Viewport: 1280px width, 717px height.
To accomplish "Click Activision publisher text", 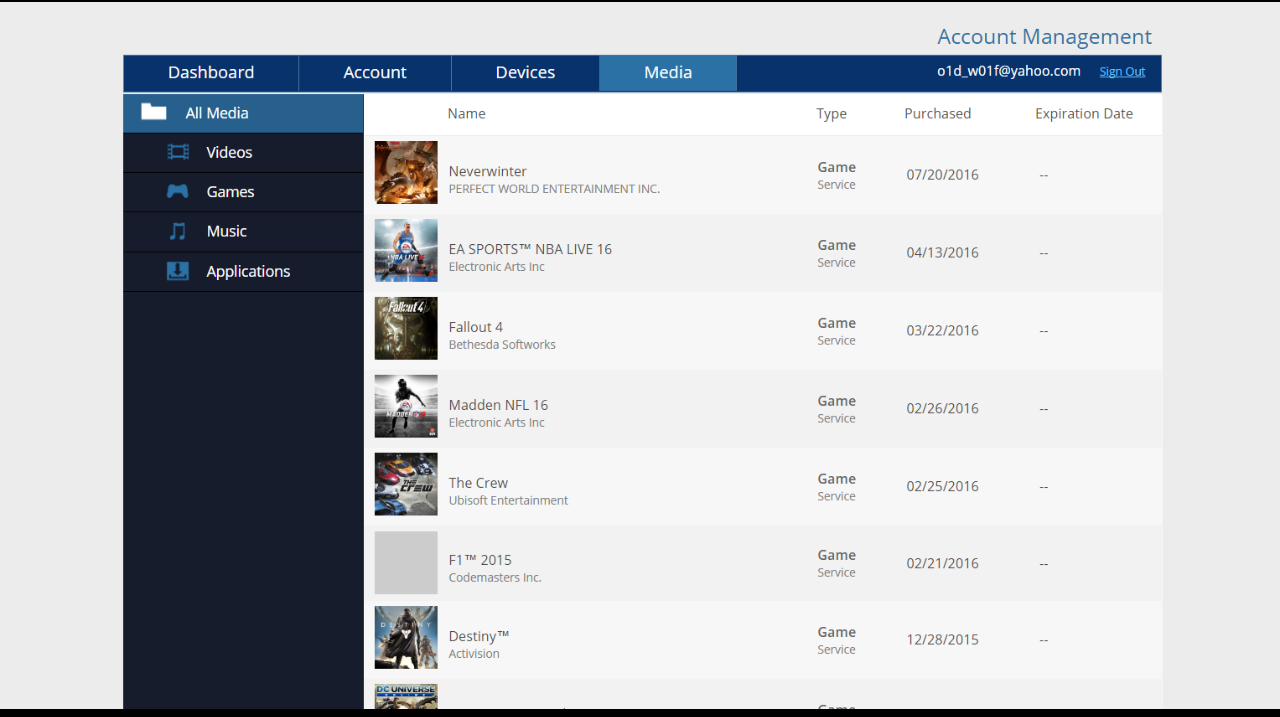I will (x=474, y=654).
